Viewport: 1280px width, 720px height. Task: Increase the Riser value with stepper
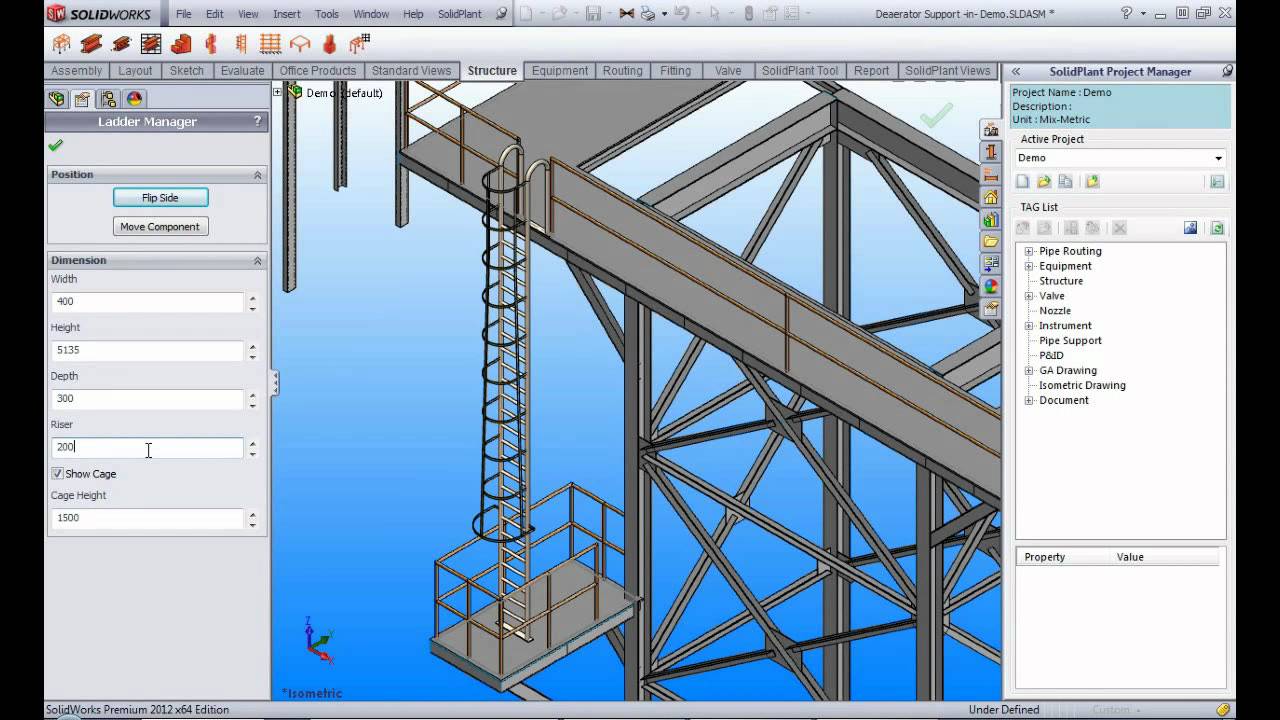tap(252, 443)
